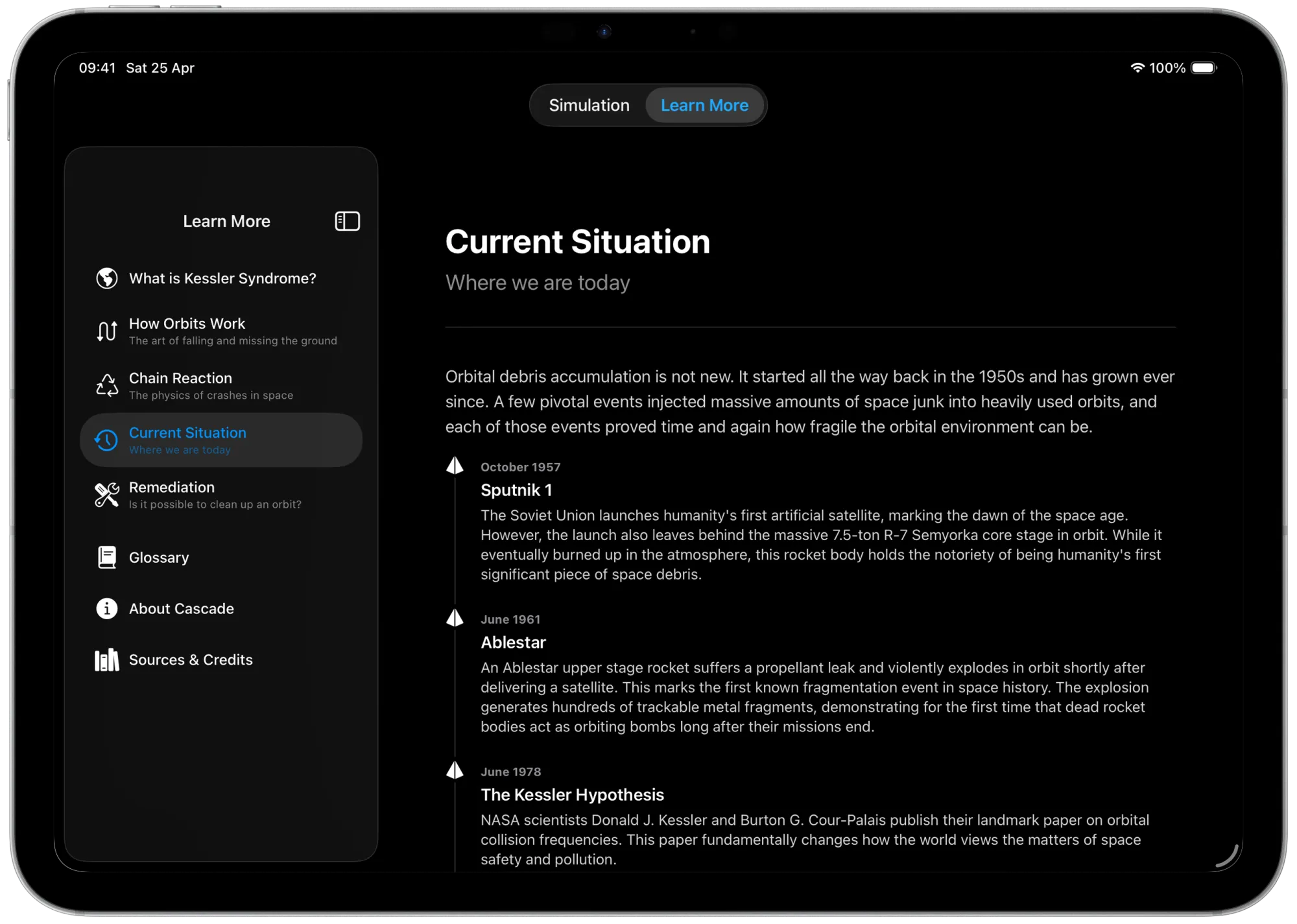
Task: Click the clock icon for Current Situation
Action: [107, 440]
